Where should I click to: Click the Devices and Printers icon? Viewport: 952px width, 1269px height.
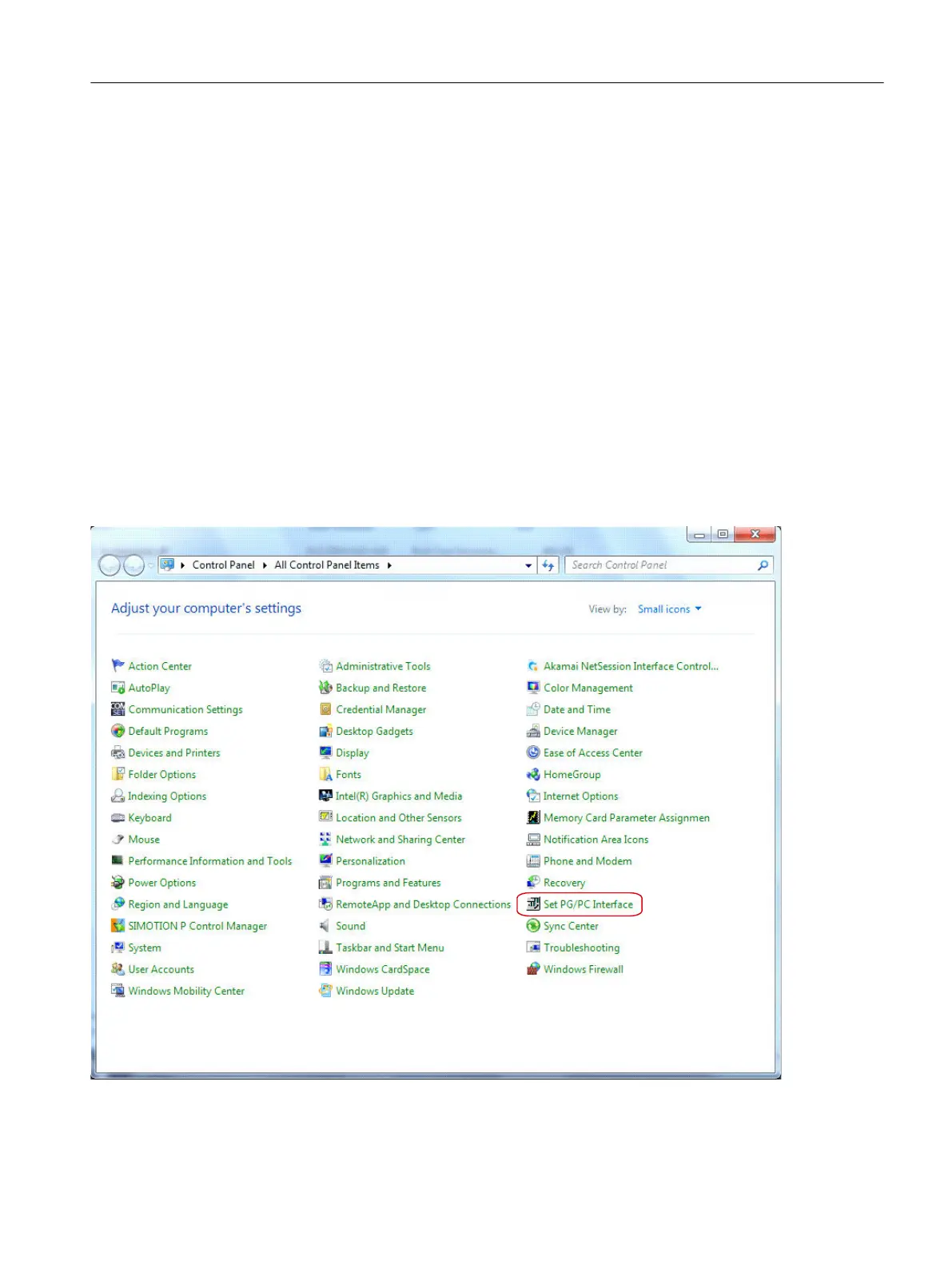[118, 752]
